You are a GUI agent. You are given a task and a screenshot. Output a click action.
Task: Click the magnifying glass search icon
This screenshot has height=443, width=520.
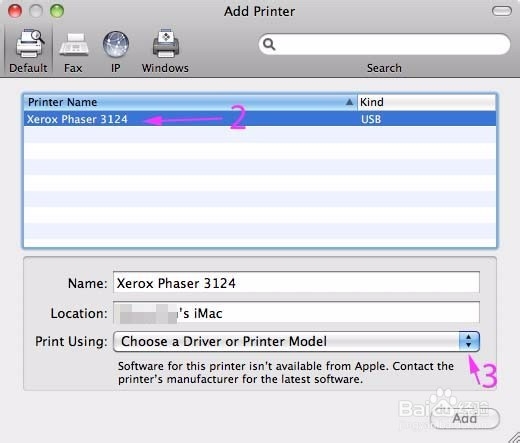point(269,44)
